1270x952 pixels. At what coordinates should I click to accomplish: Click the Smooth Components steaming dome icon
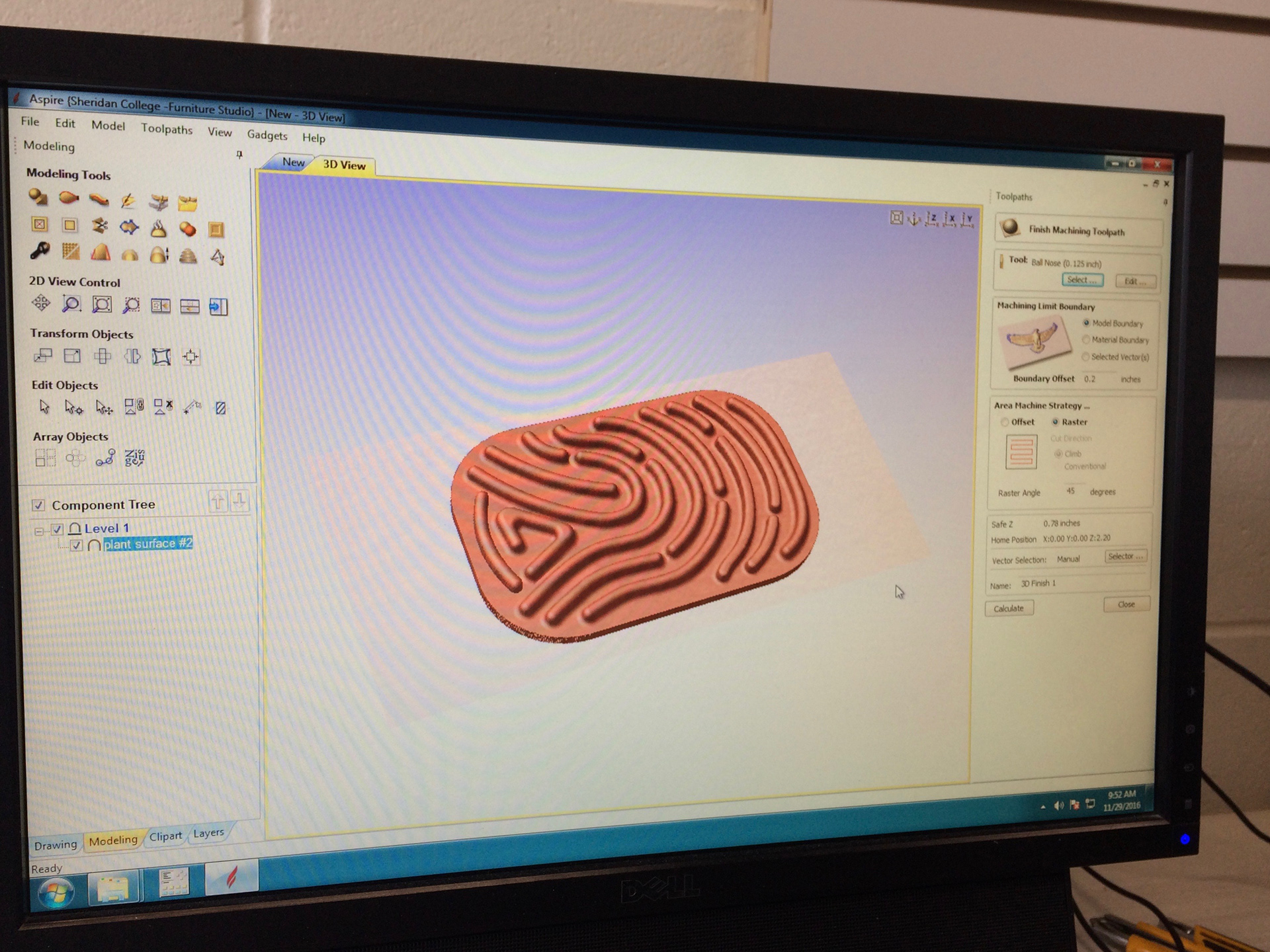(x=158, y=229)
